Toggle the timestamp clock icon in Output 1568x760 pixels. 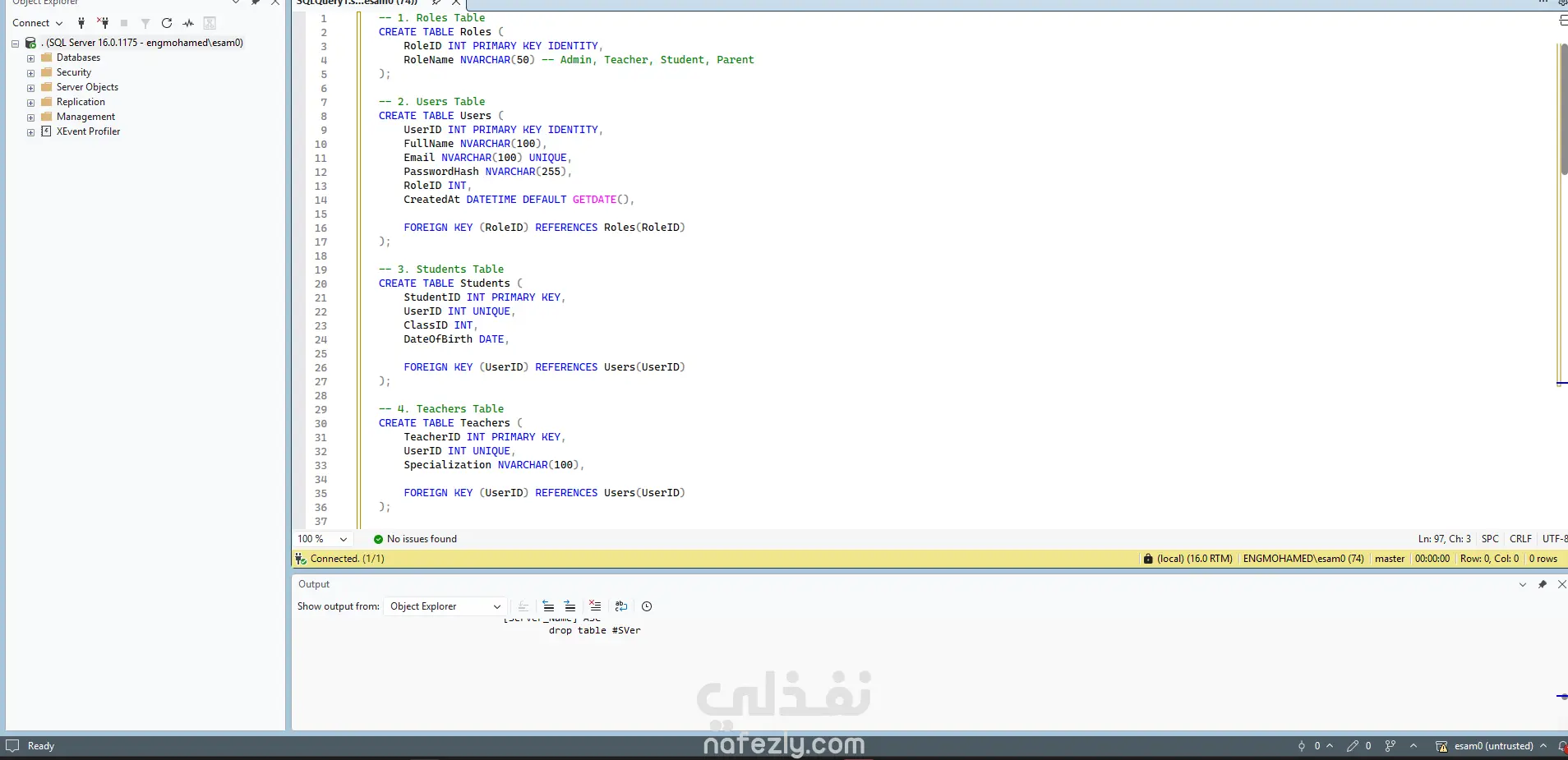click(647, 606)
